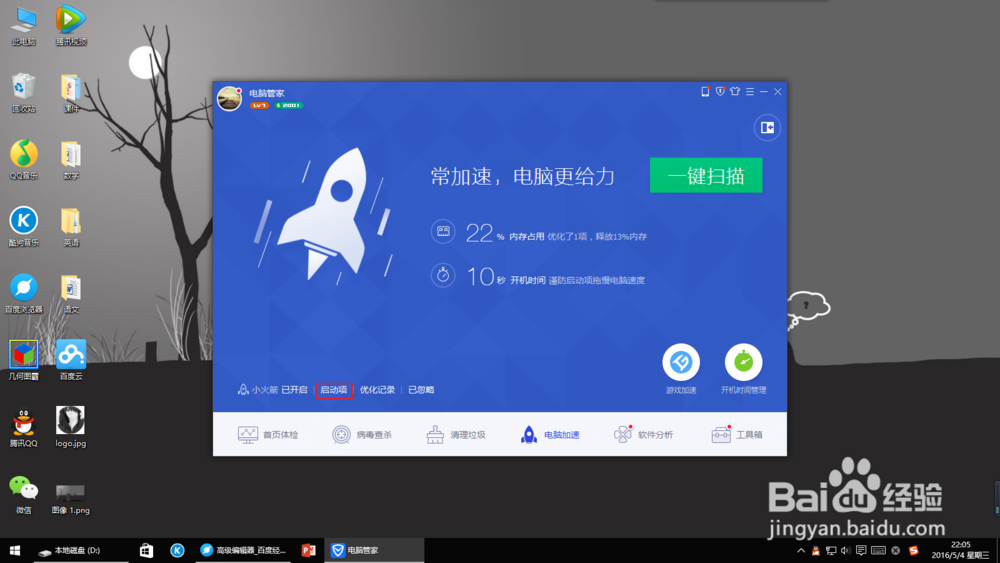
Task: Click the orange LV7 level badge
Action: coord(260,105)
